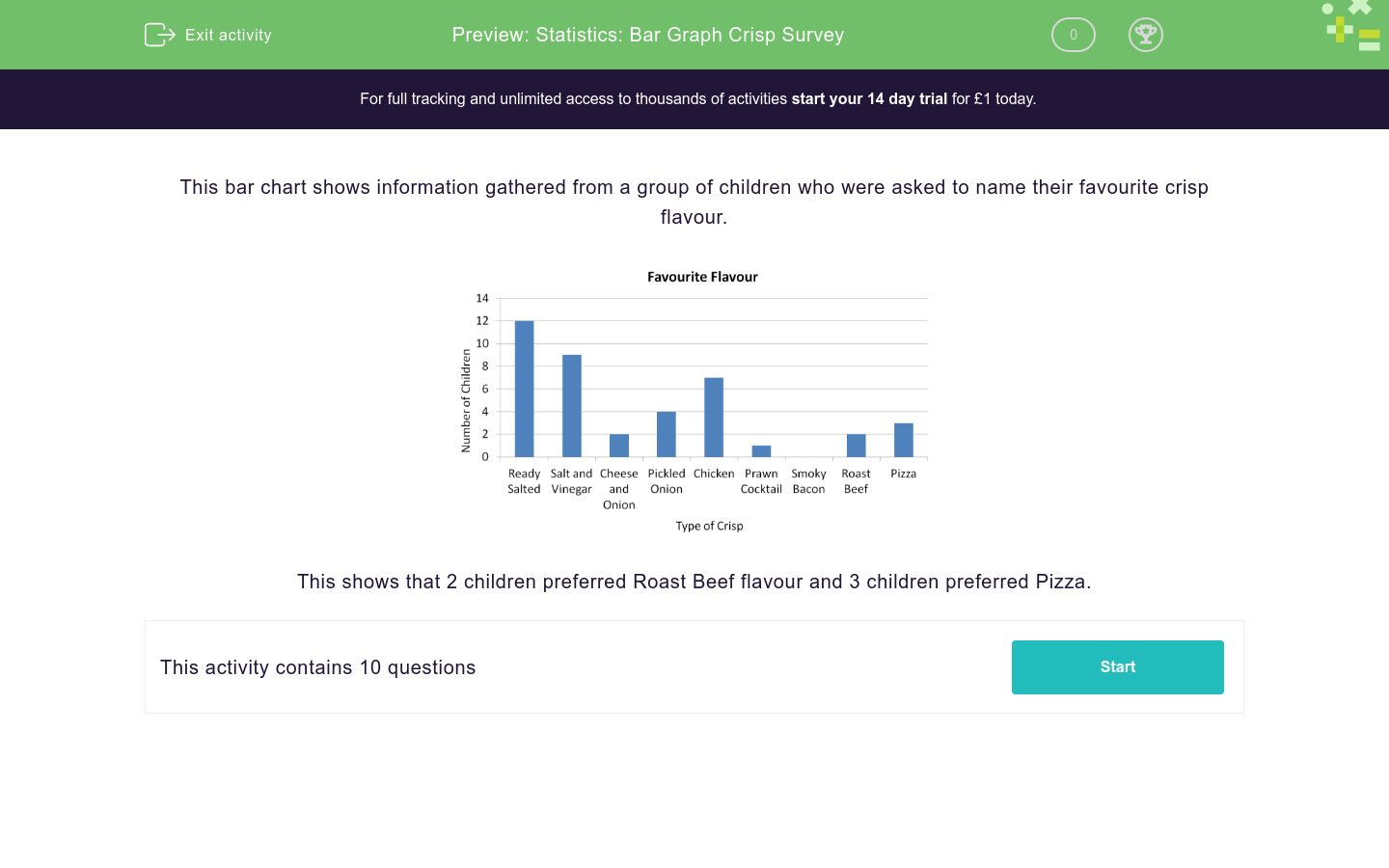Click Exit activity to leave the preview
This screenshot has height=868, width=1389.
(228, 35)
